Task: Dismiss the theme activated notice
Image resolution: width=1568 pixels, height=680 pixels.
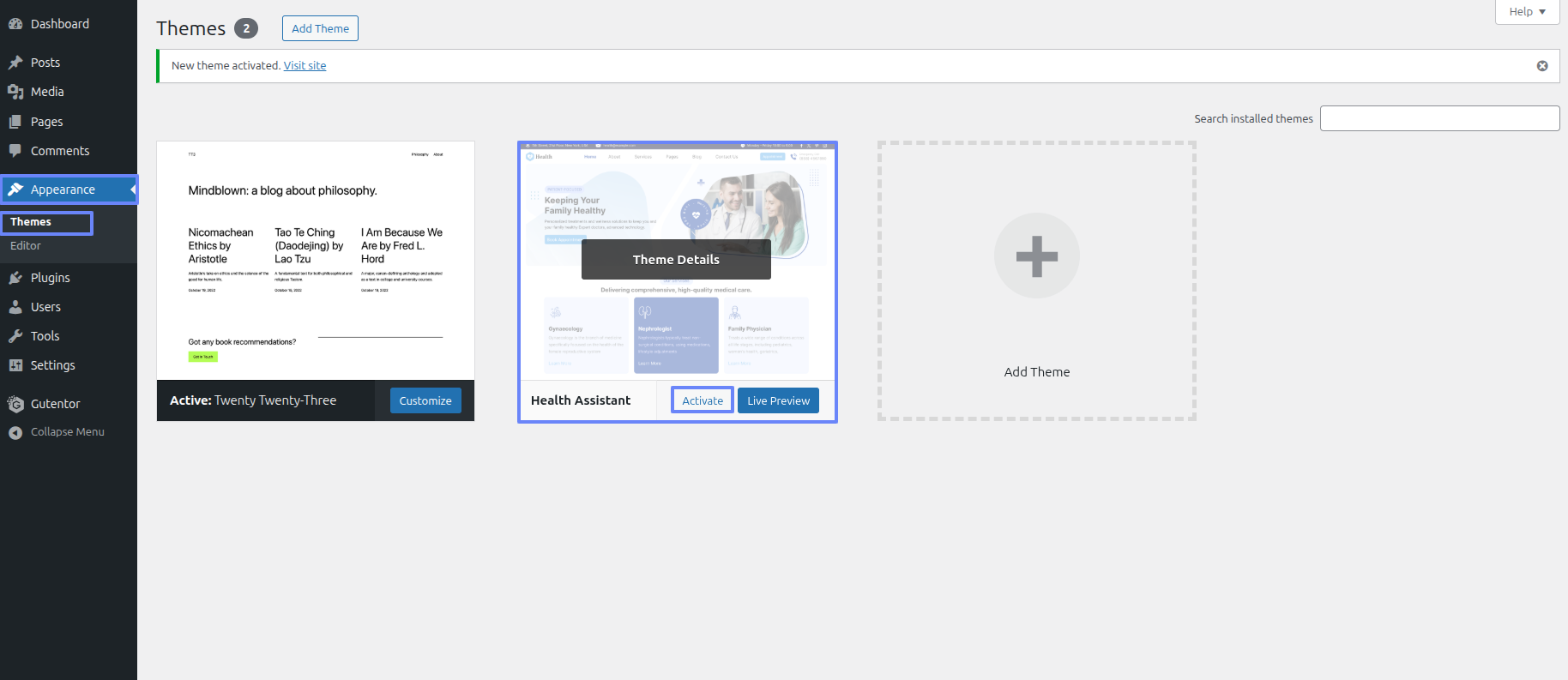Action: click(x=1541, y=66)
